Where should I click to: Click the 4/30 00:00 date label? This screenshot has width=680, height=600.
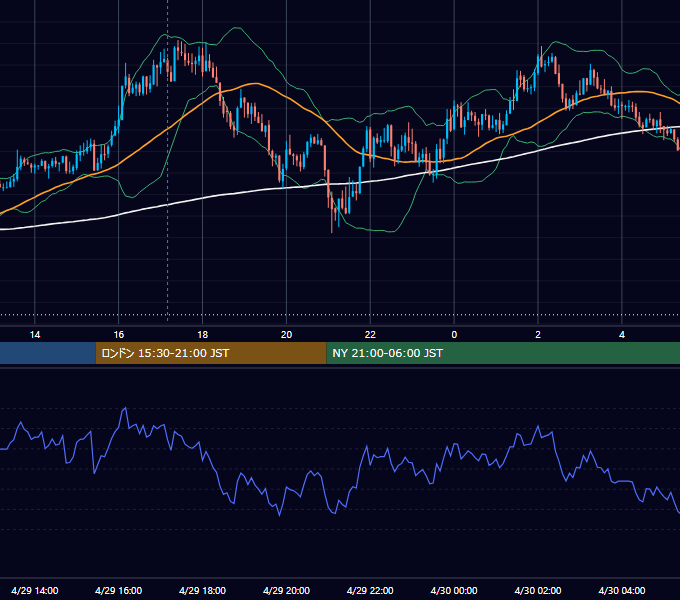point(454,590)
